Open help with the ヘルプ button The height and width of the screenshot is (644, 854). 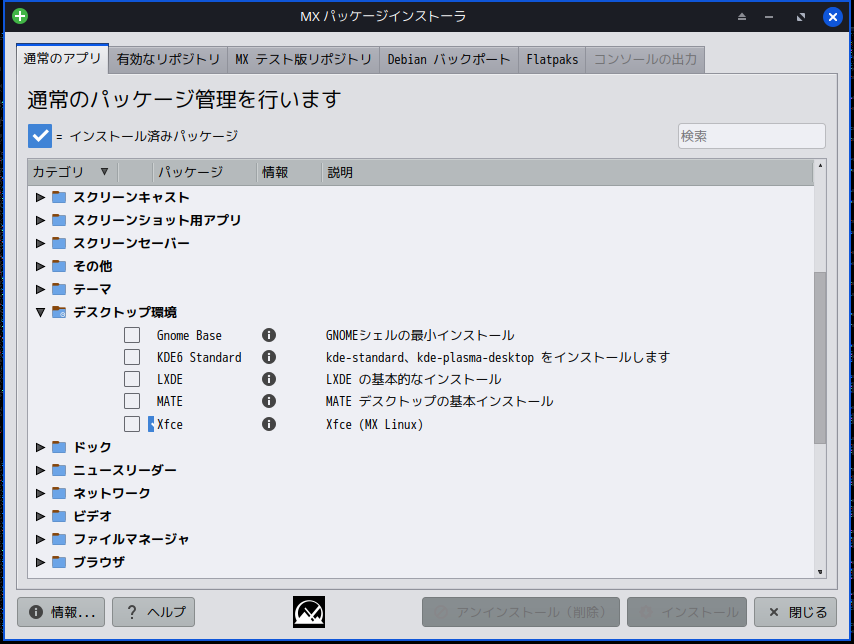pos(154,612)
